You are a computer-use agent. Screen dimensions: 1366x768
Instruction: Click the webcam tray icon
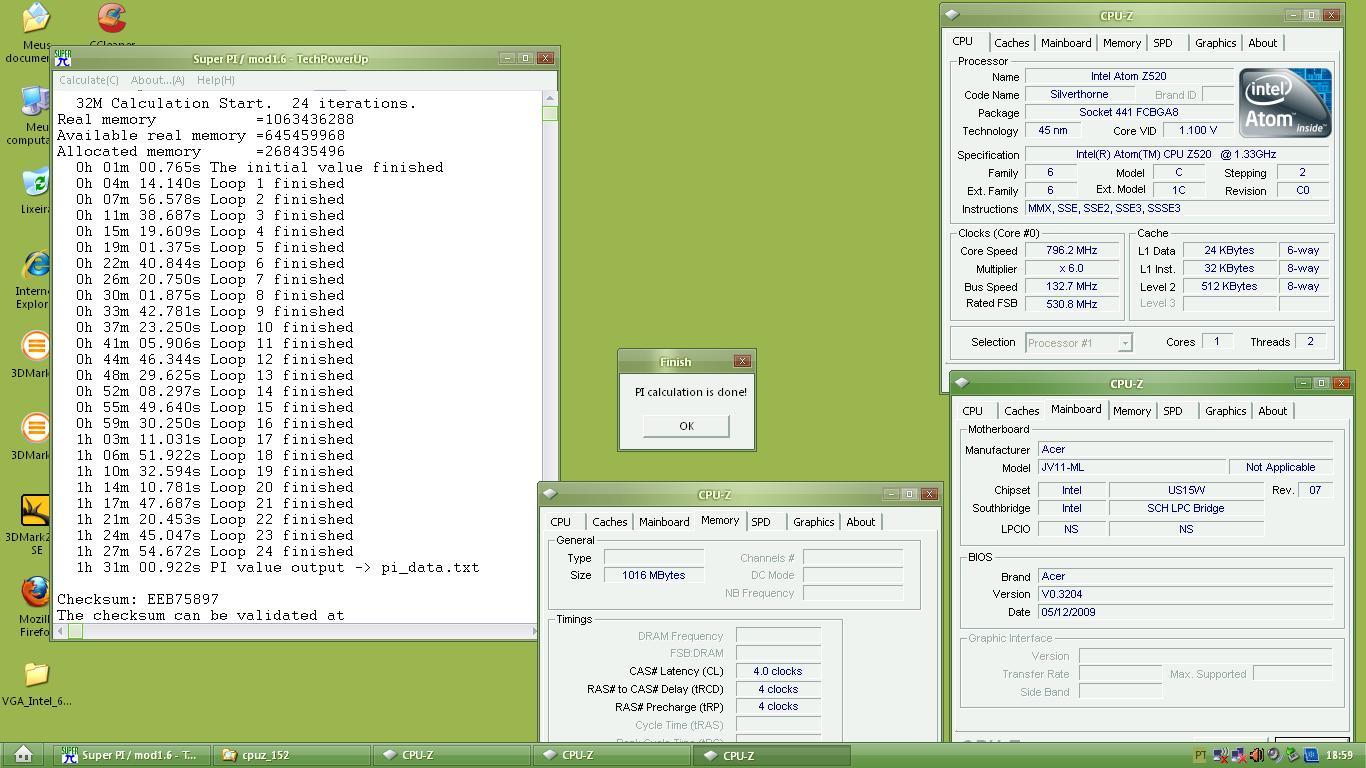click(x=1274, y=755)
